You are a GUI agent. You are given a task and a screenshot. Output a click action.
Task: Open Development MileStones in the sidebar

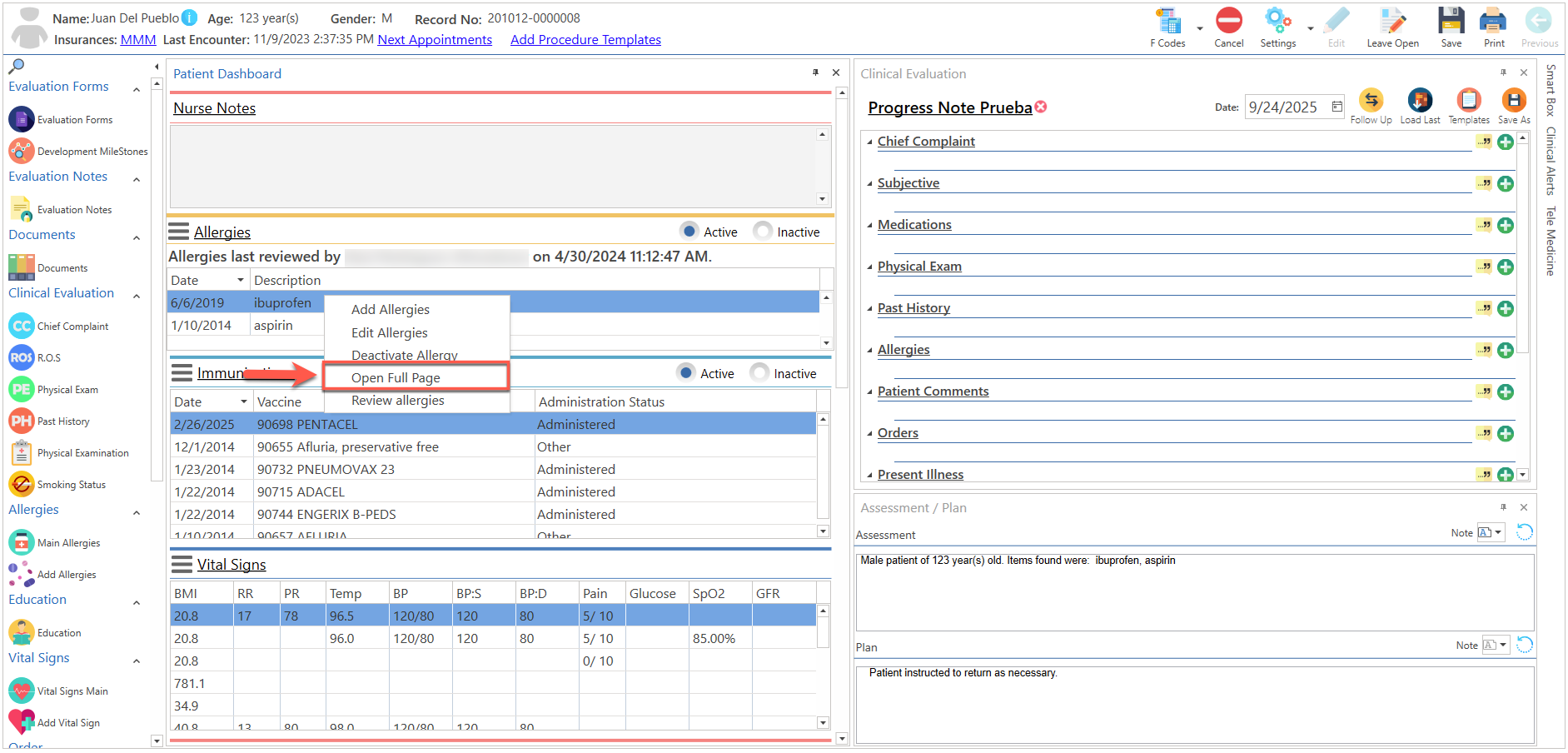[78, 152]
